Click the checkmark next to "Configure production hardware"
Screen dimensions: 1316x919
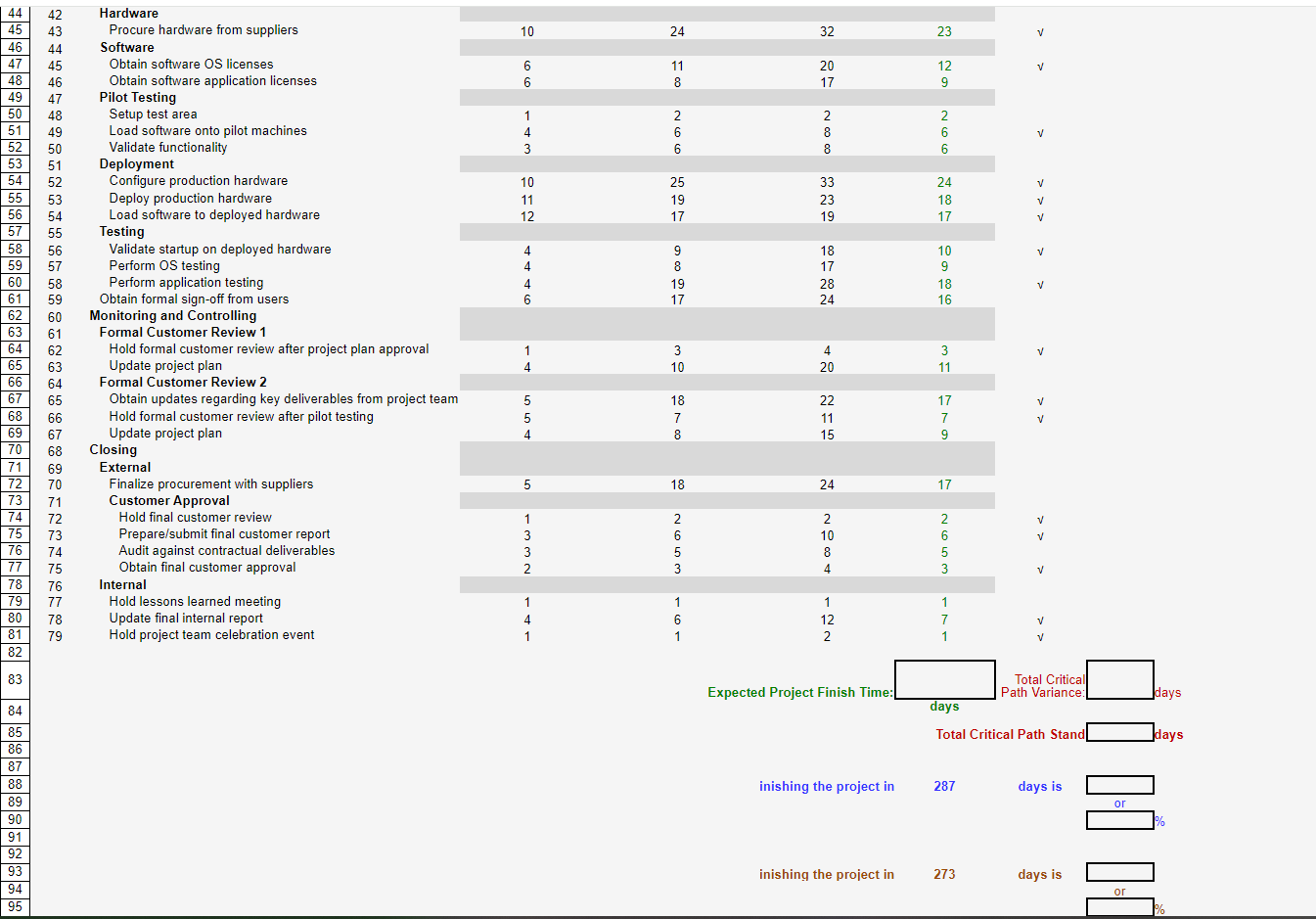coord(1040,182)
